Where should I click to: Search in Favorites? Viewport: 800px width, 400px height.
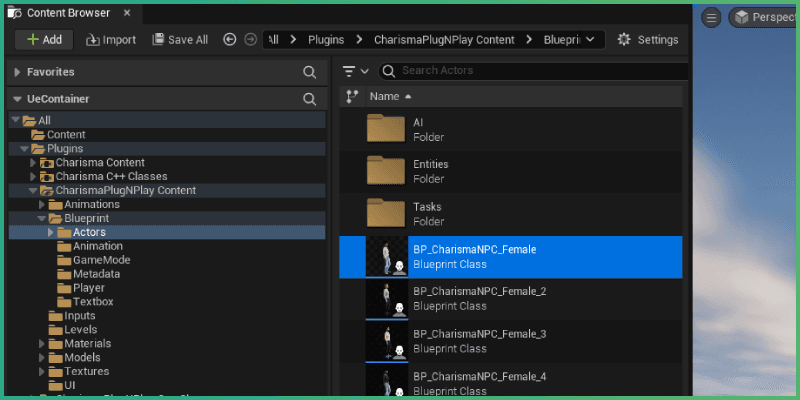[x=309, y=72]
